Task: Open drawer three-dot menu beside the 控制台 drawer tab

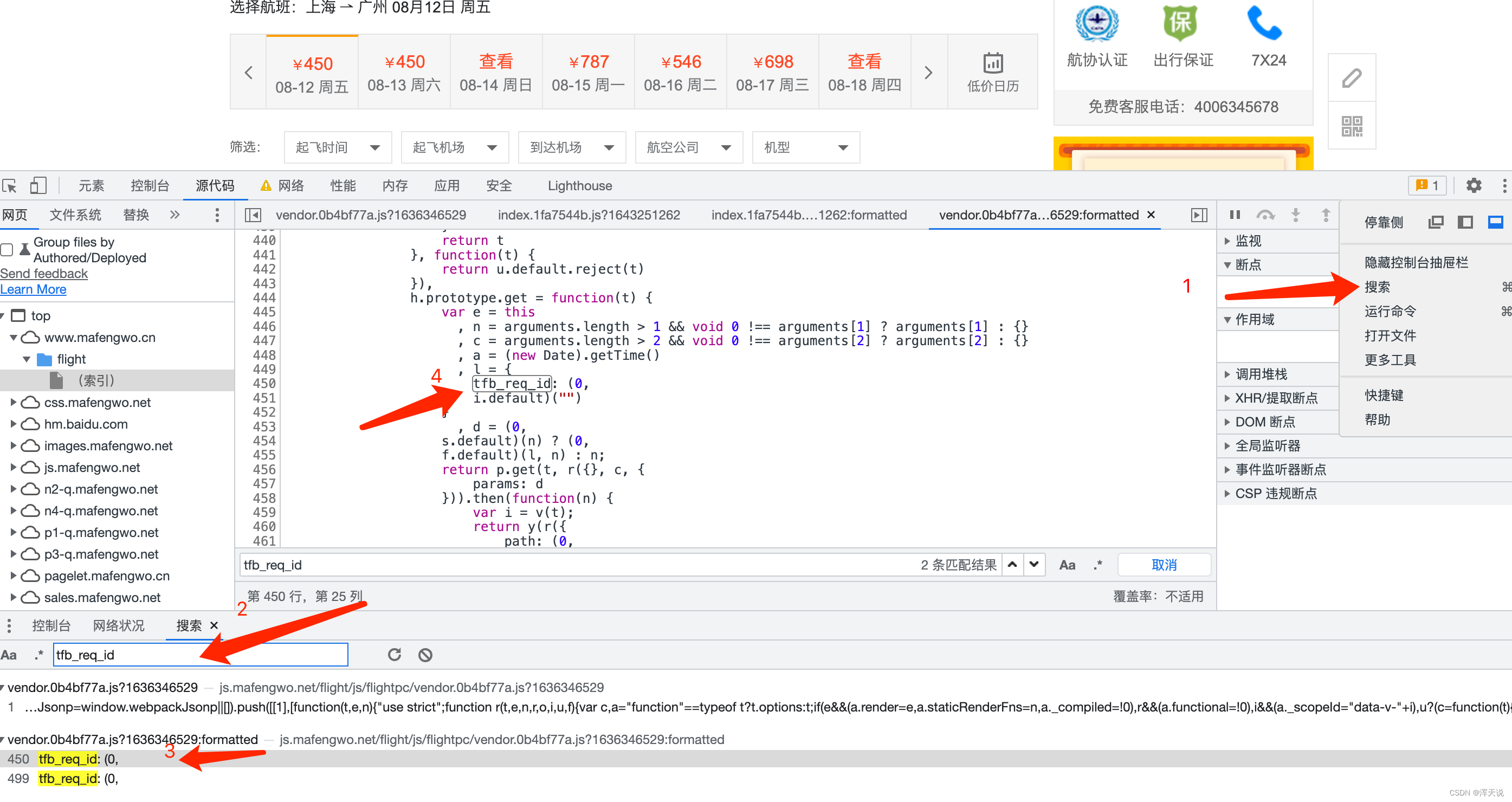Action: (x=9, y=625)
